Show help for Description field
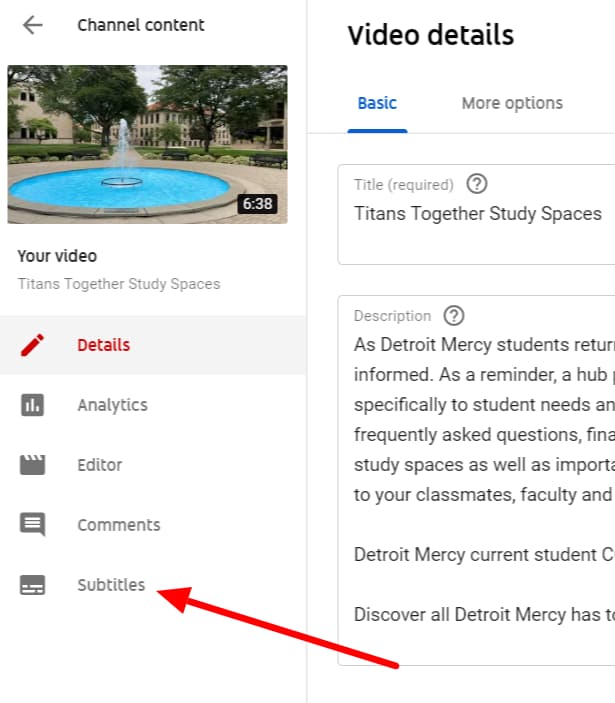Viewport: 615px width, 703px height. (454, 316)
